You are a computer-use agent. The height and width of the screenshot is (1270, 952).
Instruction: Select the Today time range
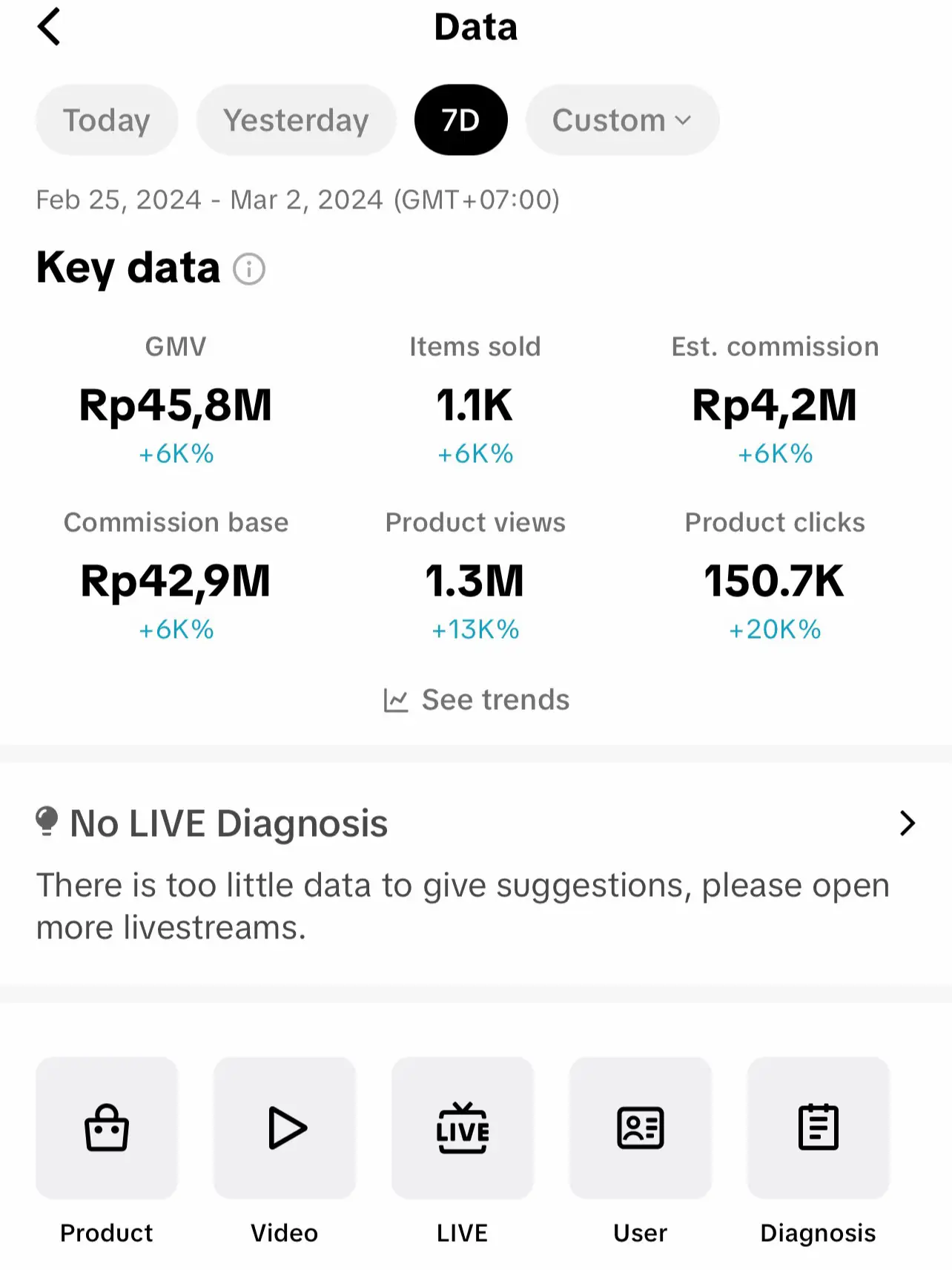point(107,120)
